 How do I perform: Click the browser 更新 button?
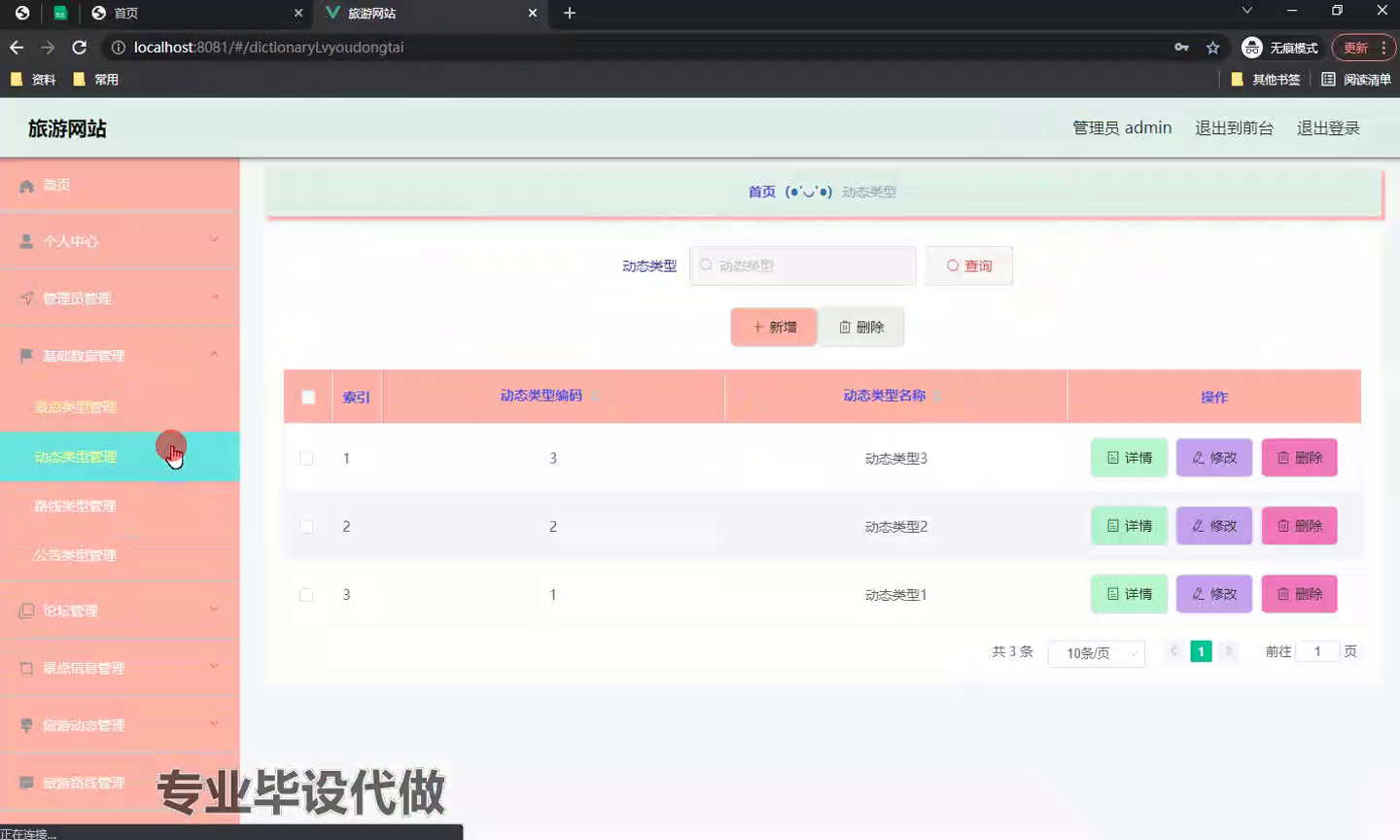pyautogui.click(x=1363, y=48)
